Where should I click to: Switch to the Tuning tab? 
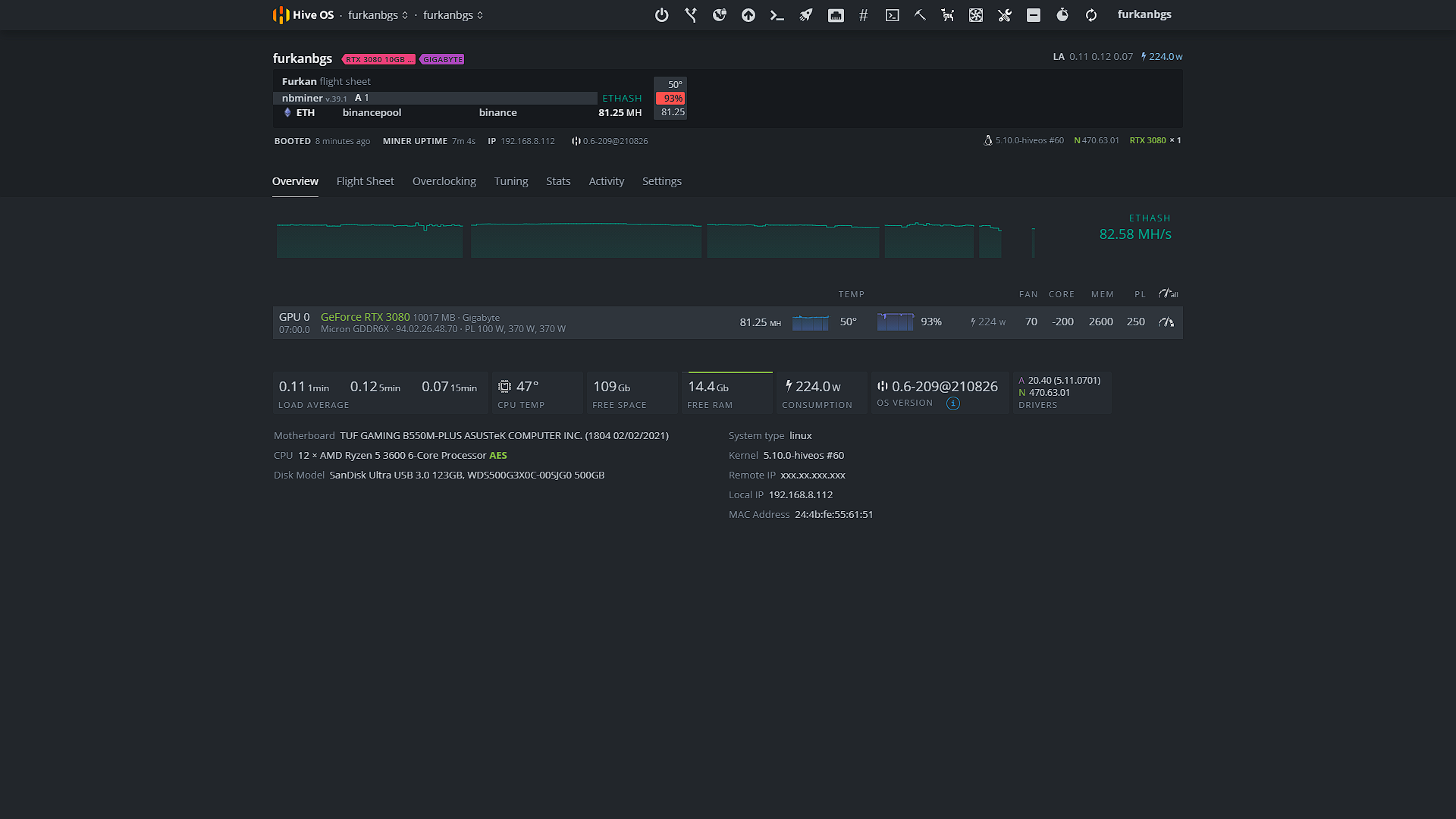[x=511, y=181]
